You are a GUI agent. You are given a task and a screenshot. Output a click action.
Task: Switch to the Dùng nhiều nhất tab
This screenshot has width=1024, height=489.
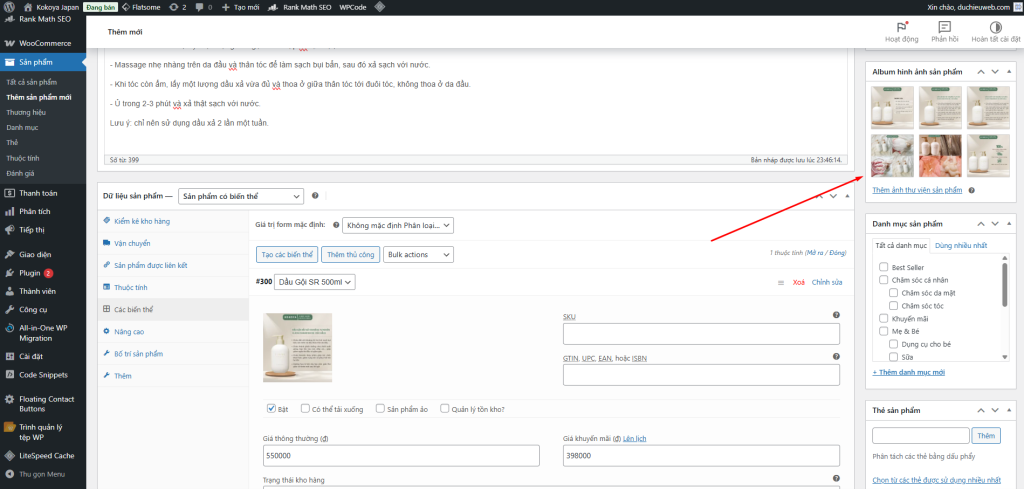coord(961,245)
